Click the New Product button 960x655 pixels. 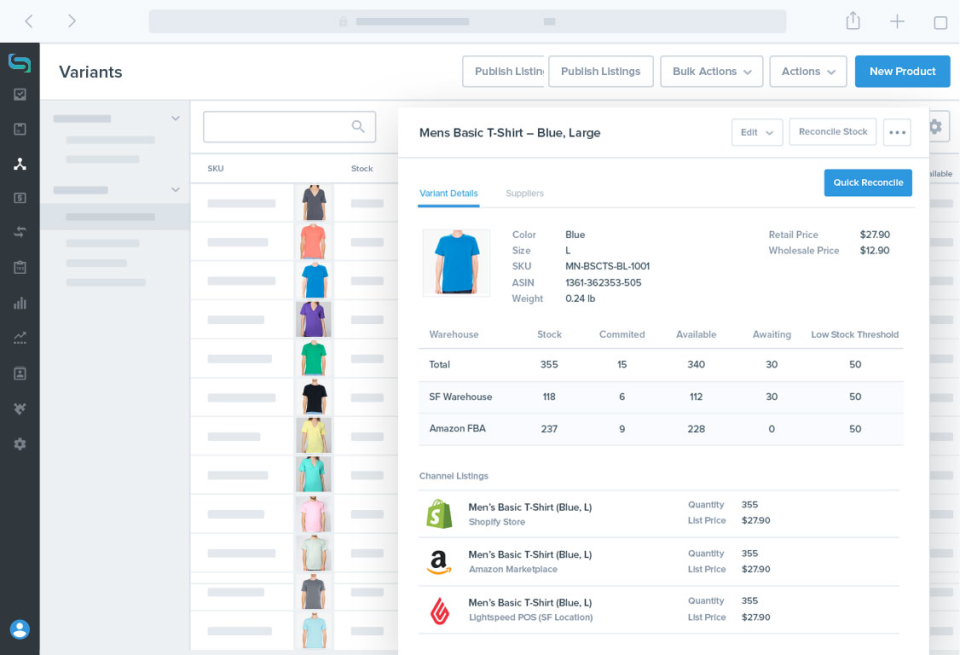tap(902, 71)
